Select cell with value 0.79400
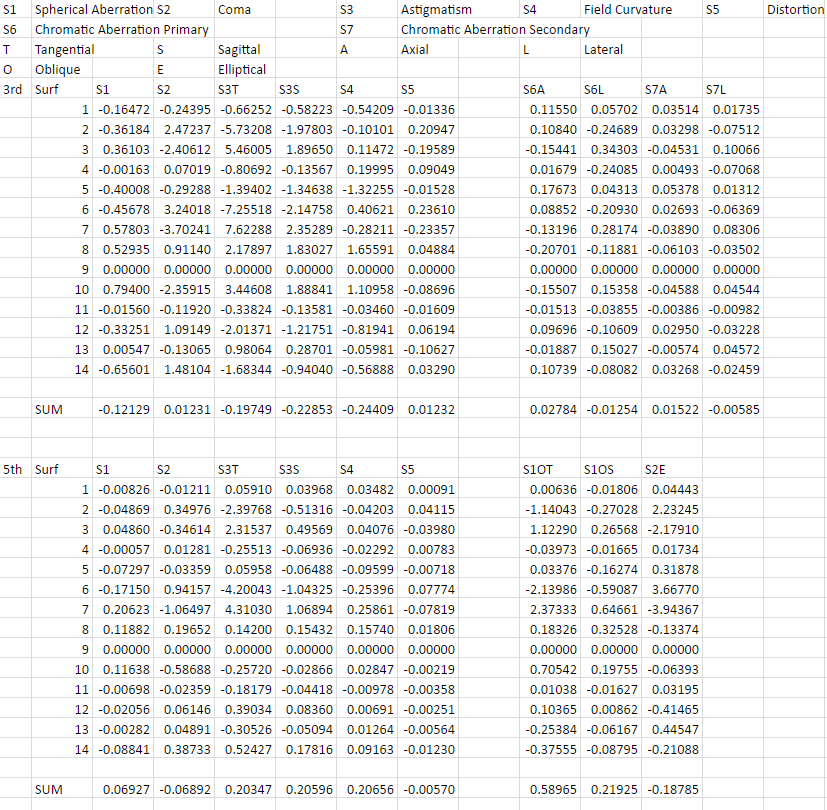 (x=123, y=290)
